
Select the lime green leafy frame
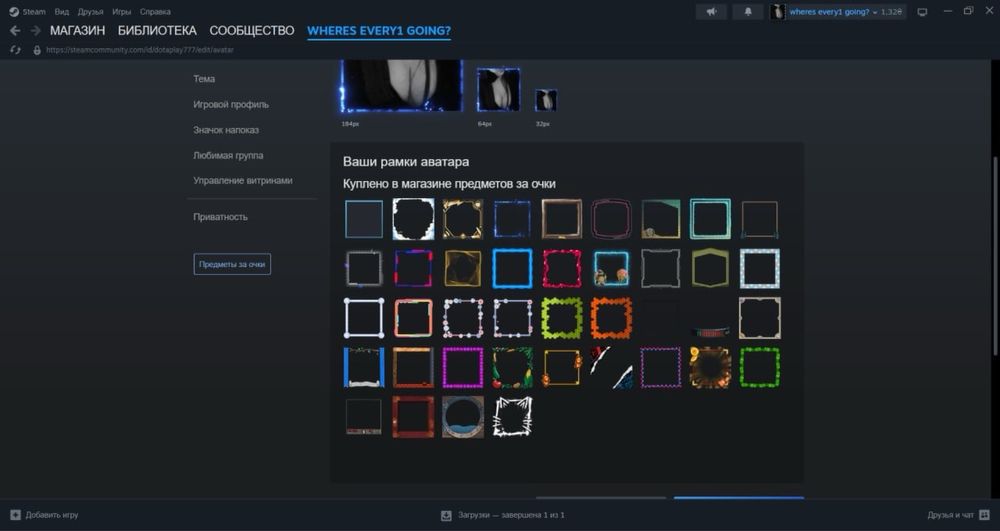(x=562, y=317)
